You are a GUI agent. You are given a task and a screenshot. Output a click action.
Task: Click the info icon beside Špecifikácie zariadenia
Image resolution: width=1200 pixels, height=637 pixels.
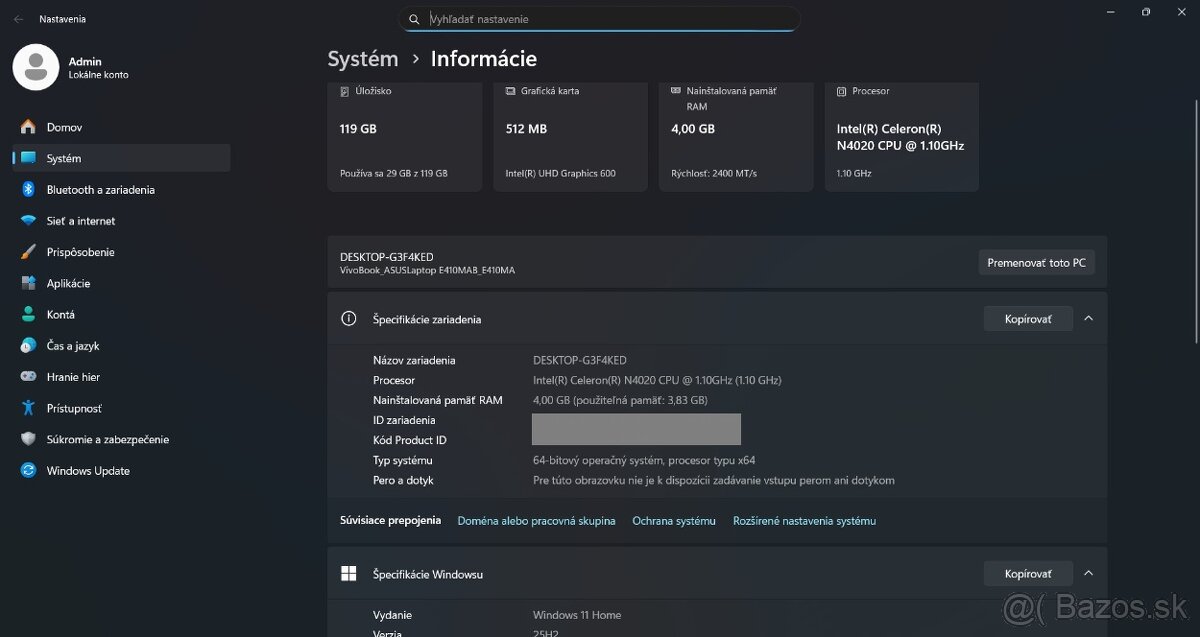coord(349,319)
